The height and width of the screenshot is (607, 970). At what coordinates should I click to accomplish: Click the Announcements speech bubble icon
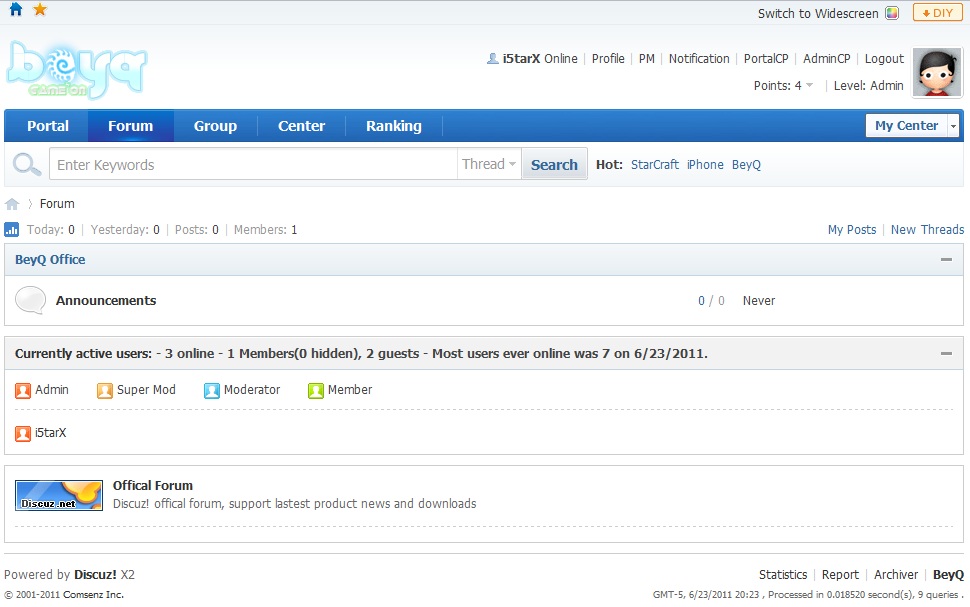[30, 300]
